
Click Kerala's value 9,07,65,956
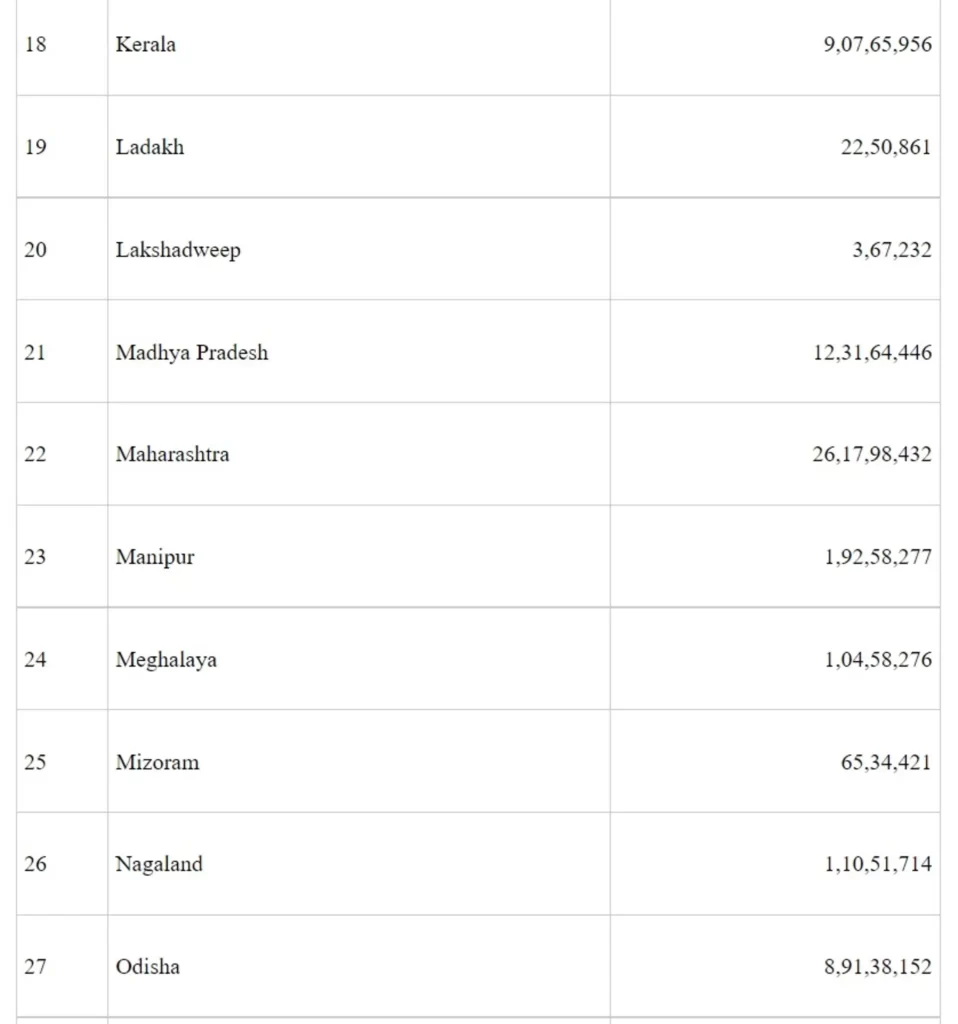[x=877, y=45]
